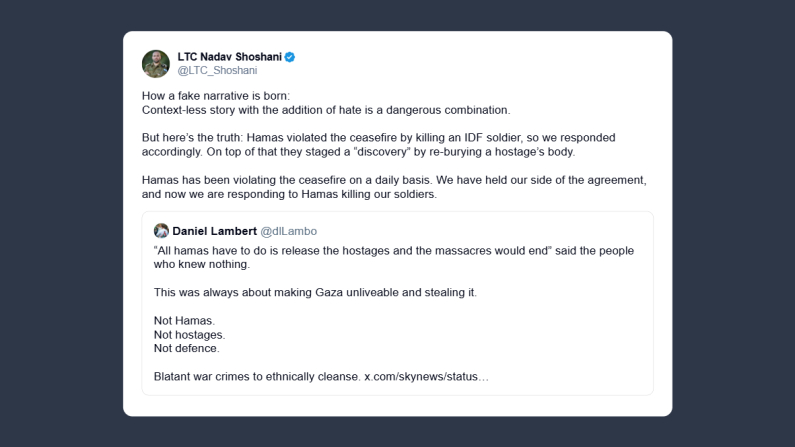Screen dimensions: 795x447
Task: Click the blue verified badge
Action: (290, 57)
